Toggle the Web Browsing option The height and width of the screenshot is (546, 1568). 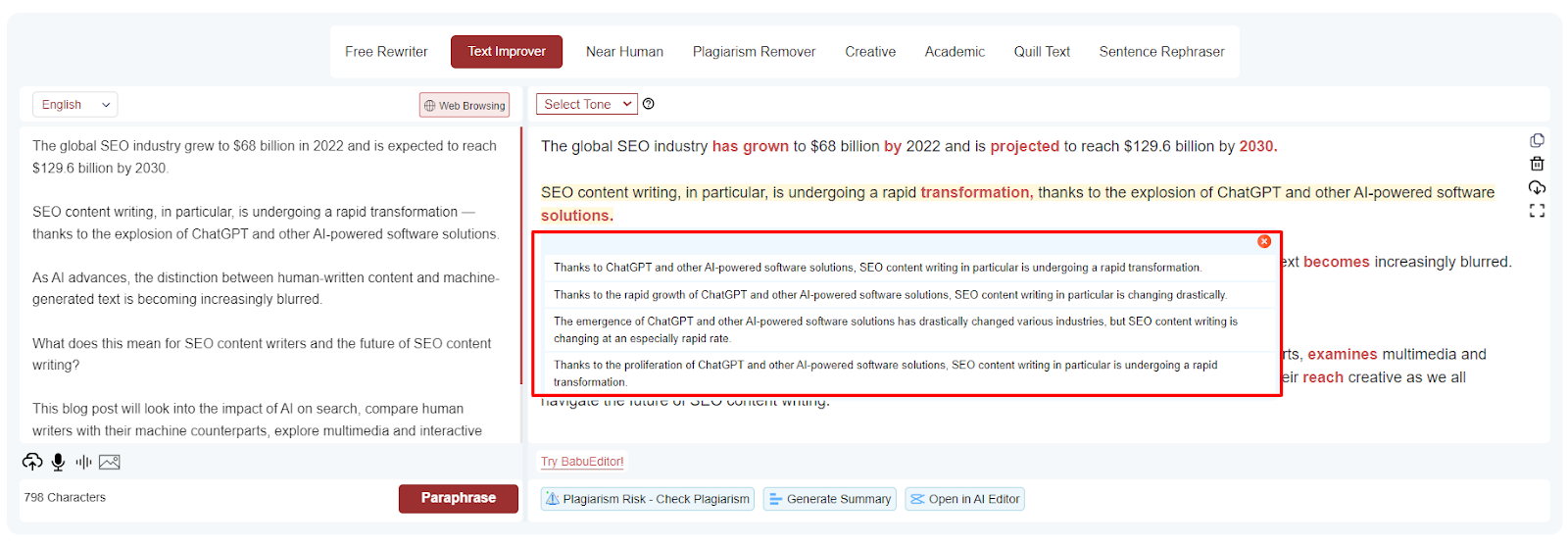pyautogui.click(x=465, y=105)
